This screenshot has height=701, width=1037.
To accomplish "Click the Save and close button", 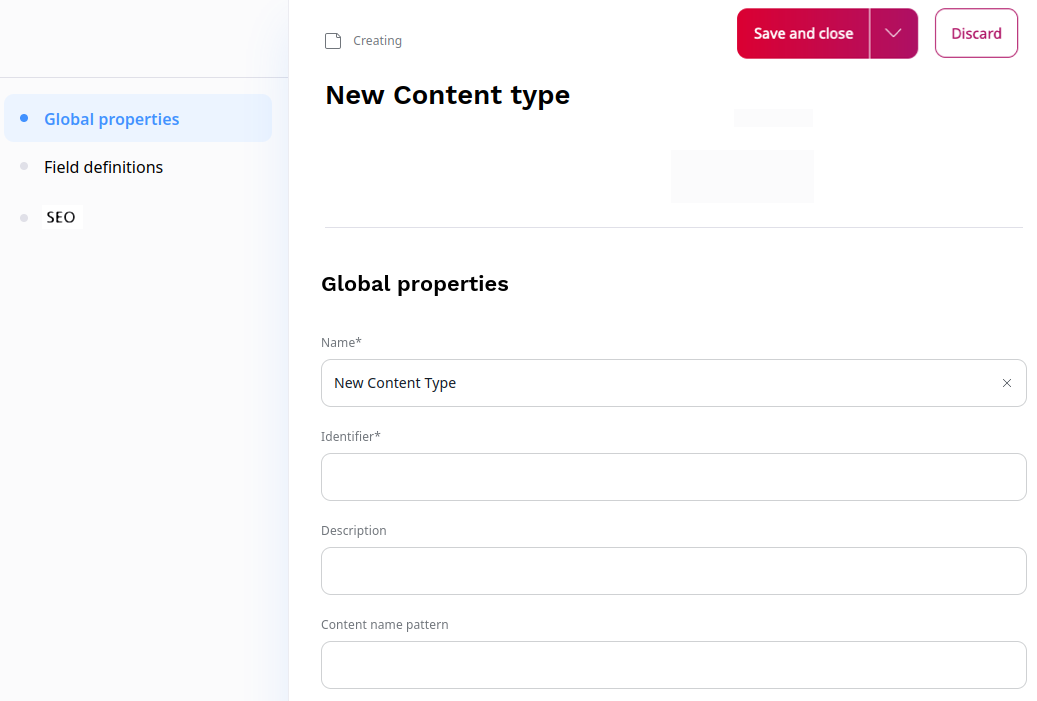I will 802,32.
